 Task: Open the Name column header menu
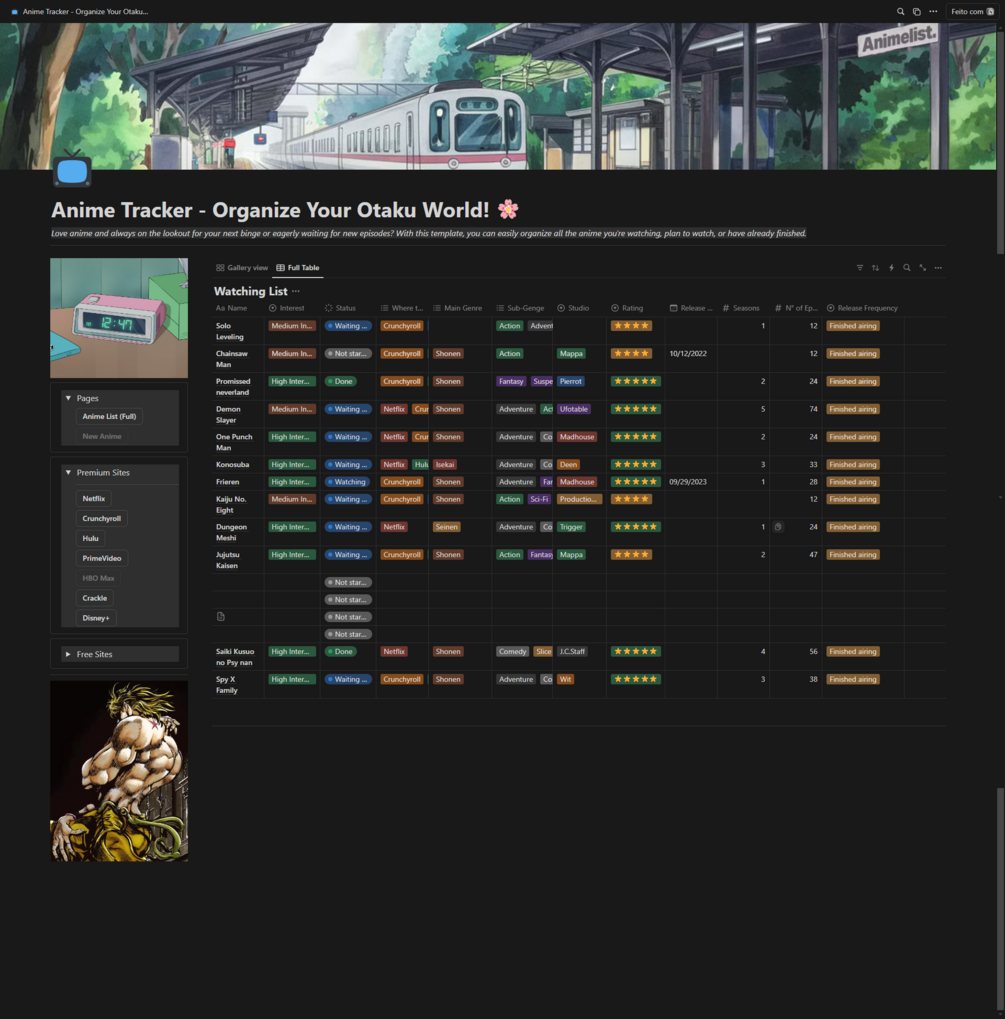click(x=238, y=308)
